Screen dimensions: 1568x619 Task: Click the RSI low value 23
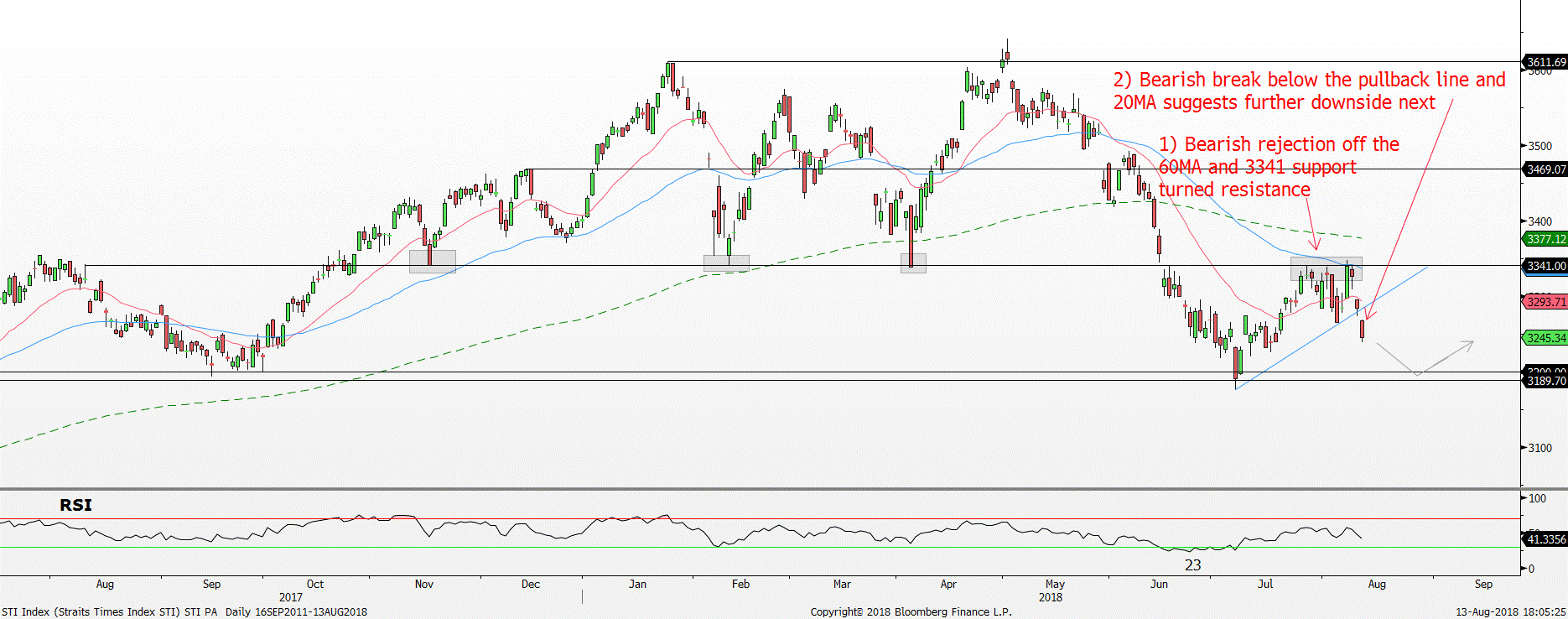(1192, 565)
